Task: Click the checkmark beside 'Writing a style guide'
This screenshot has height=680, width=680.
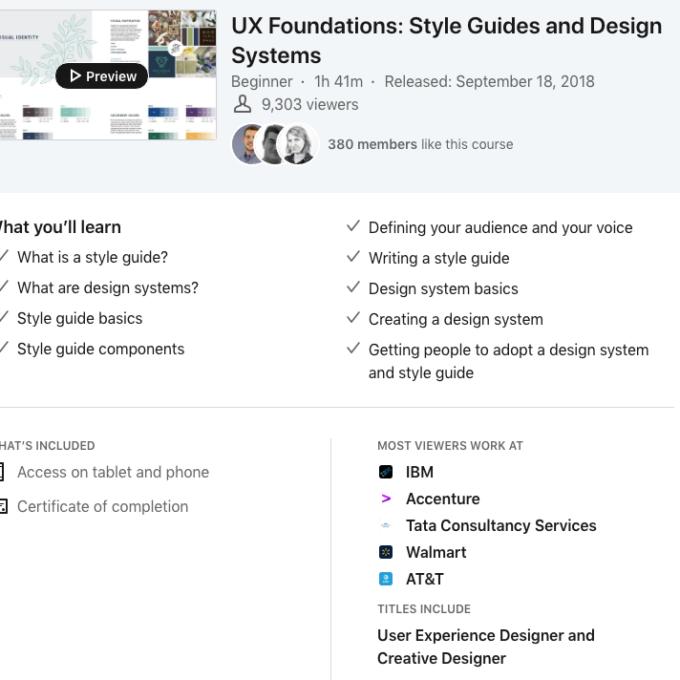Action: click(353, 258)
